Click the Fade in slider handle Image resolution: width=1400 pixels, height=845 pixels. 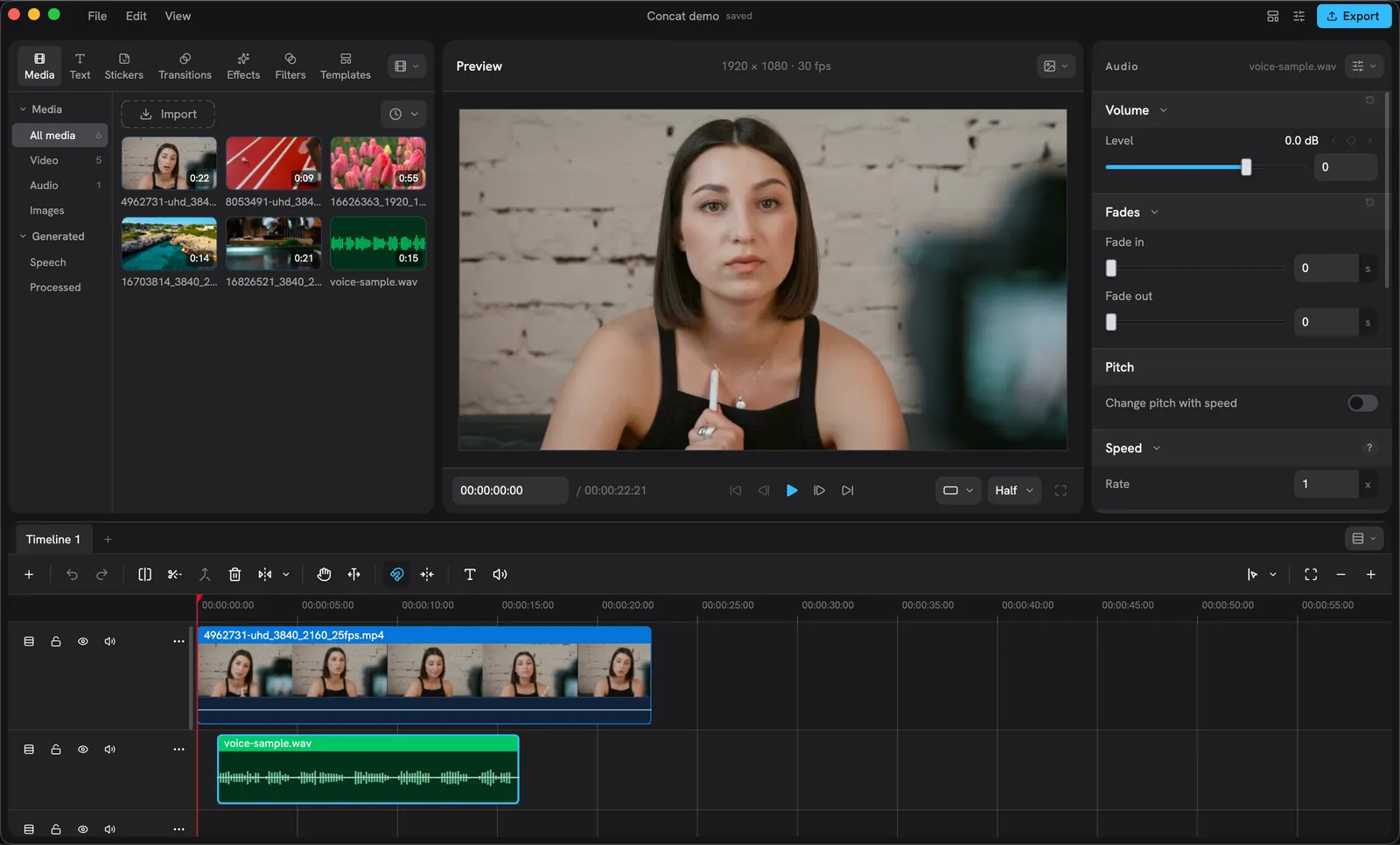(1111, 269)
